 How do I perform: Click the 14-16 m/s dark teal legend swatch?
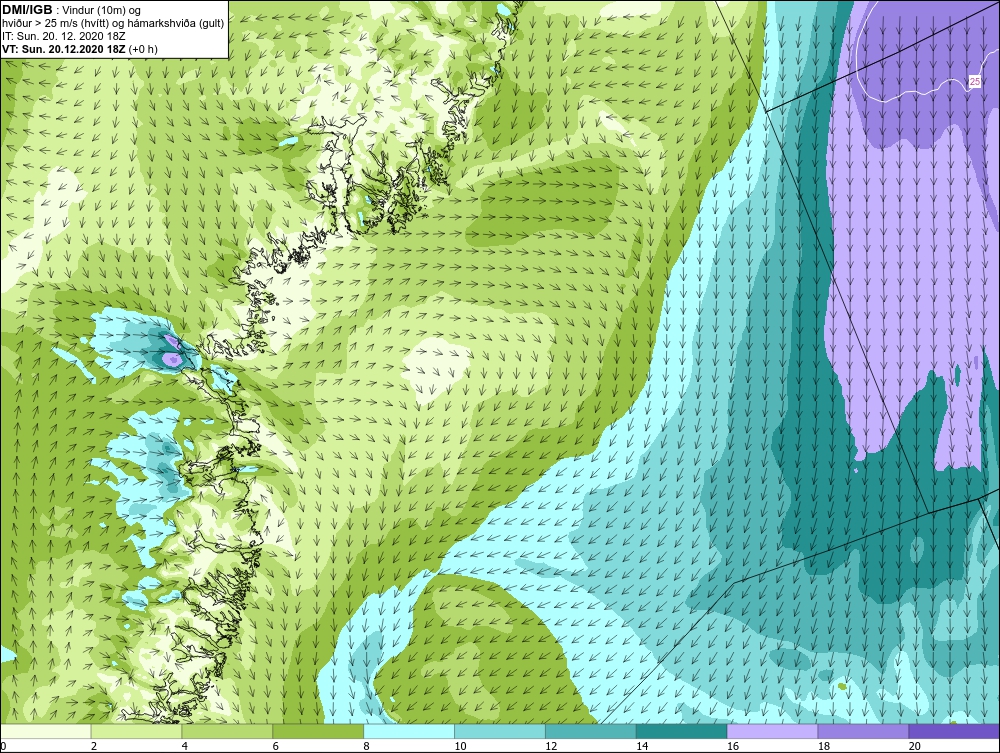(x=682, y=731)
